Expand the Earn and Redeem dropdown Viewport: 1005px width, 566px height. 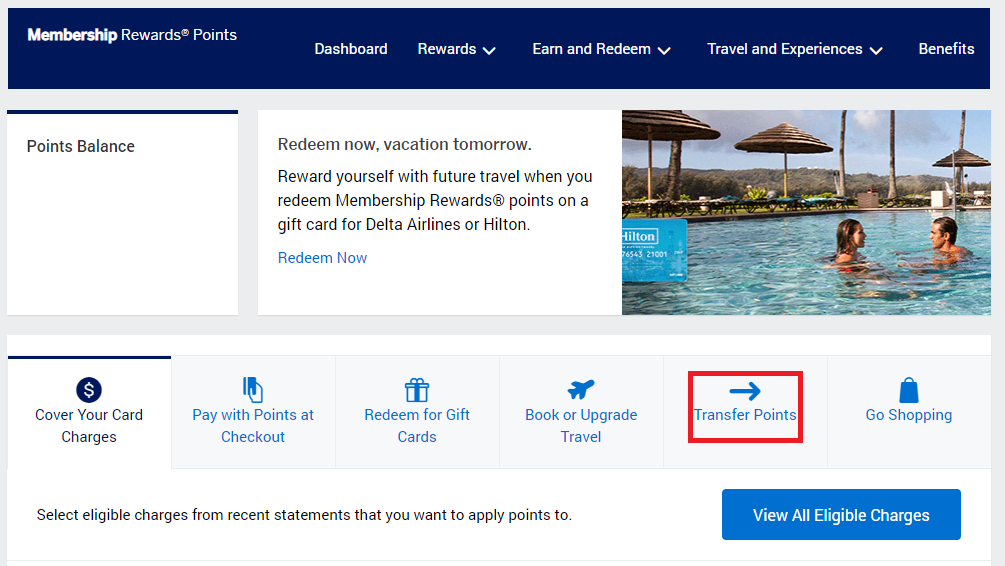601,49
